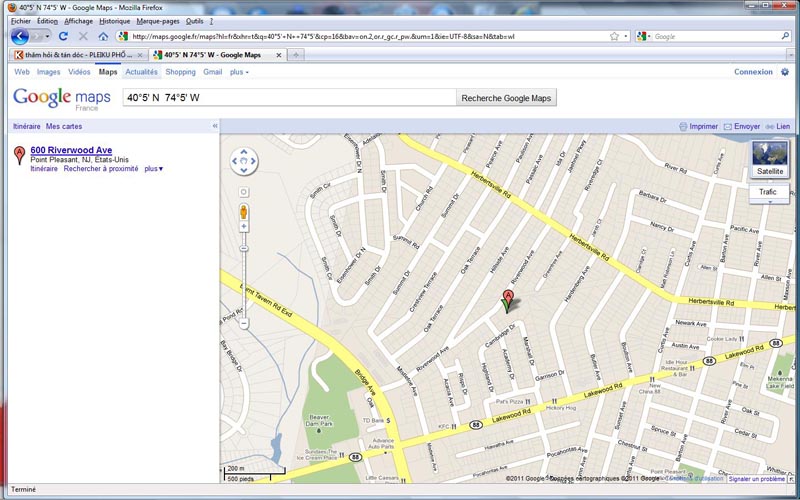Click the Firefox icon in title bar
Screen dimensions: 800x500
[12, 8]
